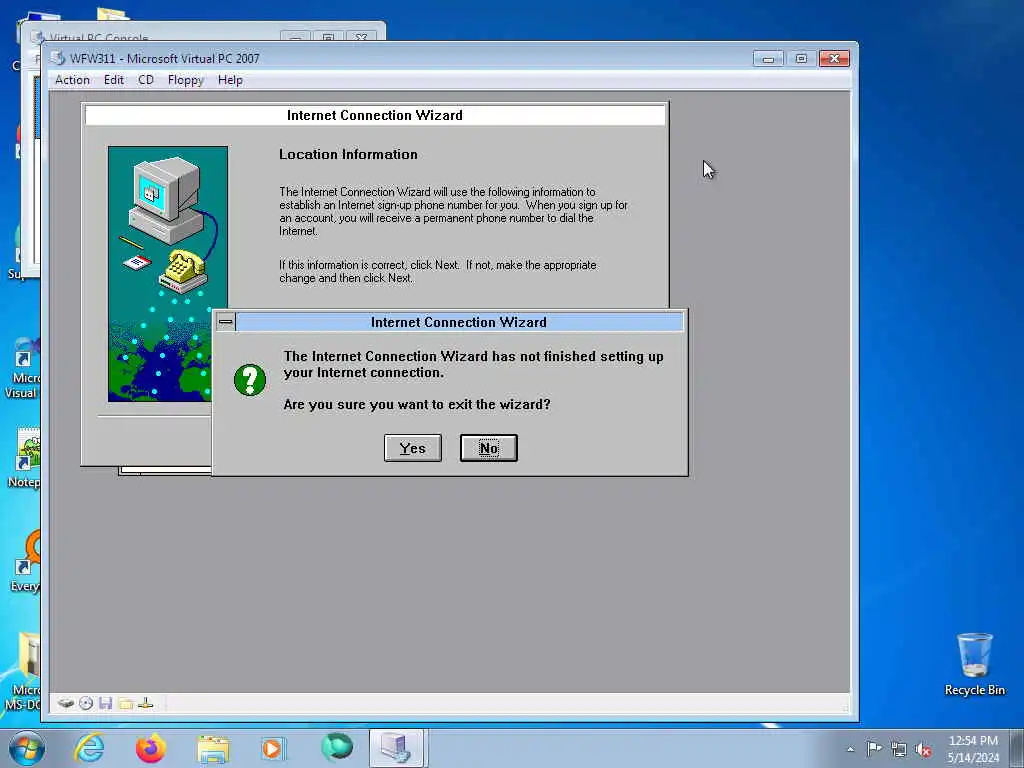Click the Location Information heading
The height and width of the screenshot is (768, 1024).
click(348, 154)
